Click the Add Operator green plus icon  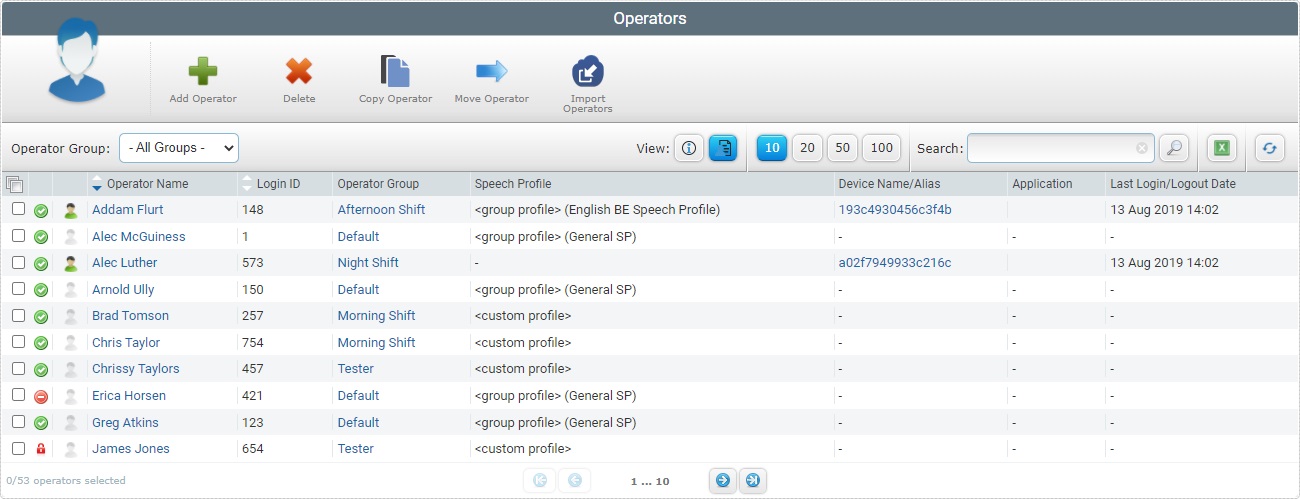click(203, 71)
